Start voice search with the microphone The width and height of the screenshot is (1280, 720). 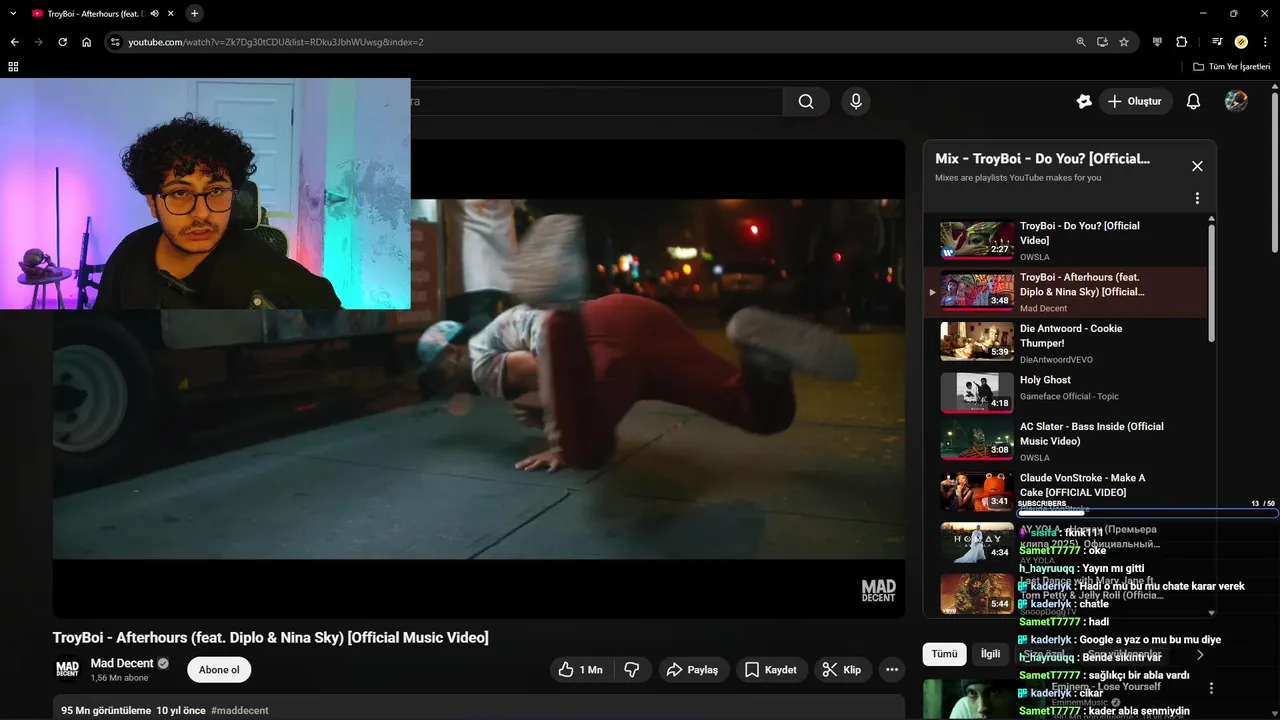(855, 101)
